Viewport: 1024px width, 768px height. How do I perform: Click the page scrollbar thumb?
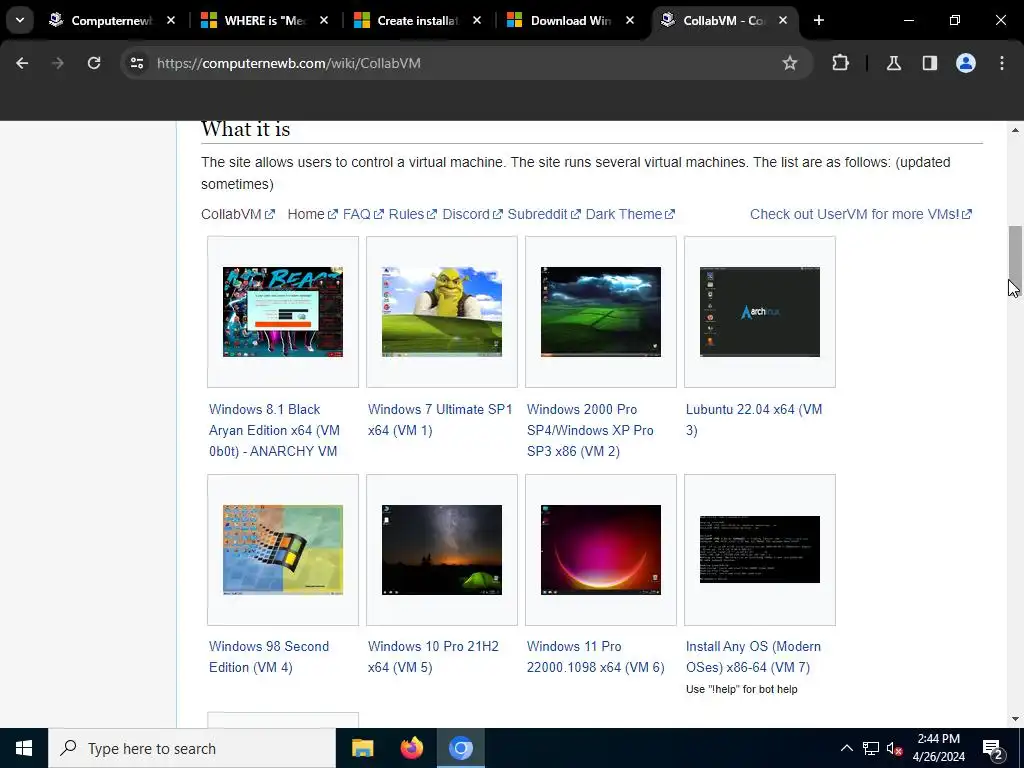pyautogui.click(x=1014, y=259)
